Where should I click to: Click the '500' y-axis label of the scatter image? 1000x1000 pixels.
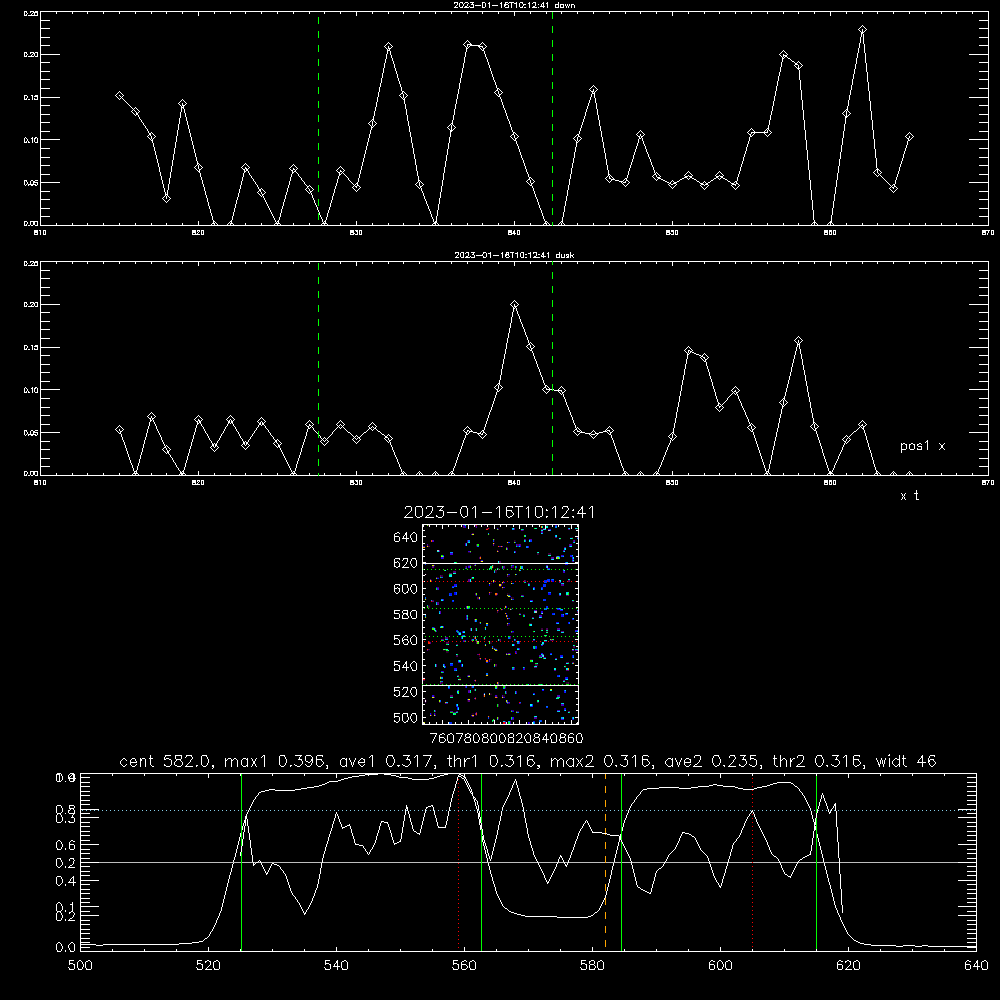(405, 717)
